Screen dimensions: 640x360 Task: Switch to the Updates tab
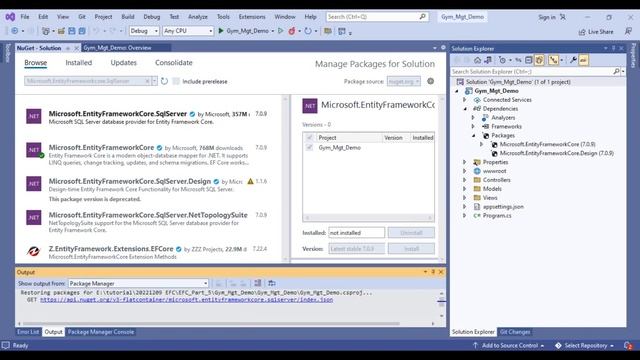coord(124,62)
